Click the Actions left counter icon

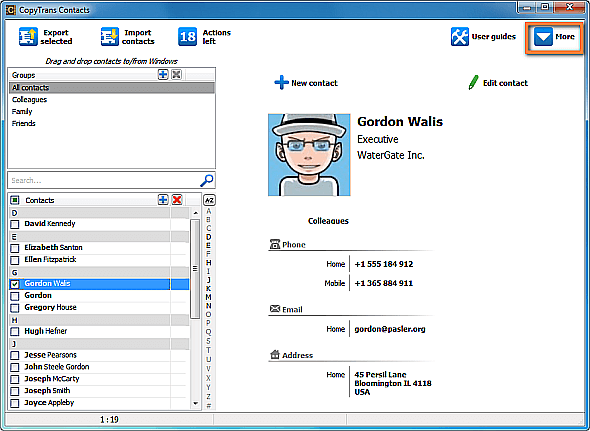(x=187, y=37)
